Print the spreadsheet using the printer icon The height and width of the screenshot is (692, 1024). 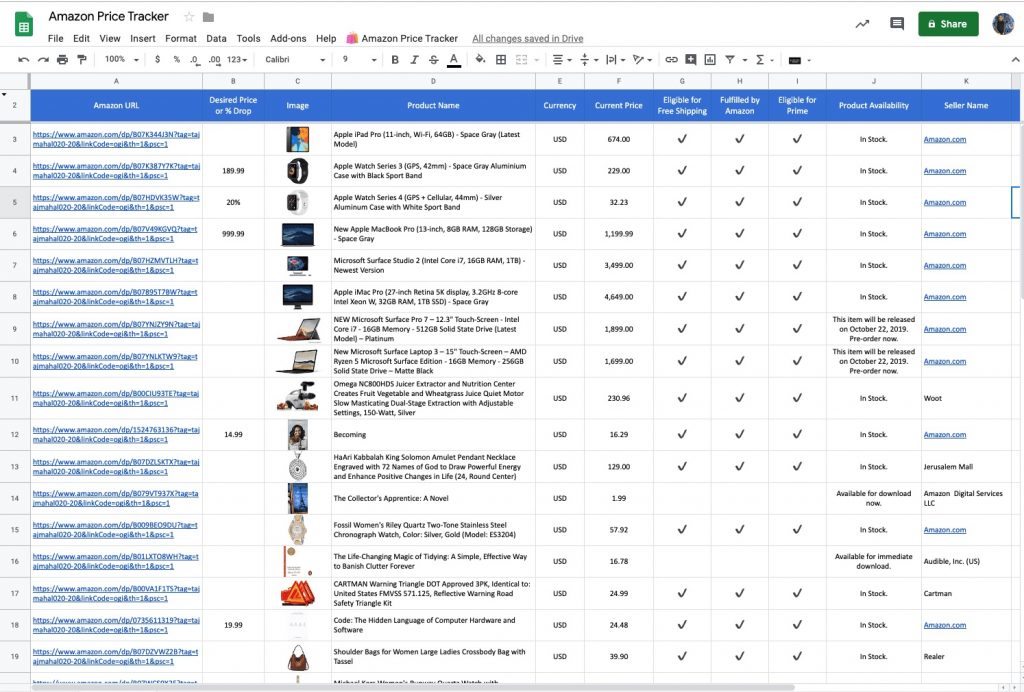63,60
